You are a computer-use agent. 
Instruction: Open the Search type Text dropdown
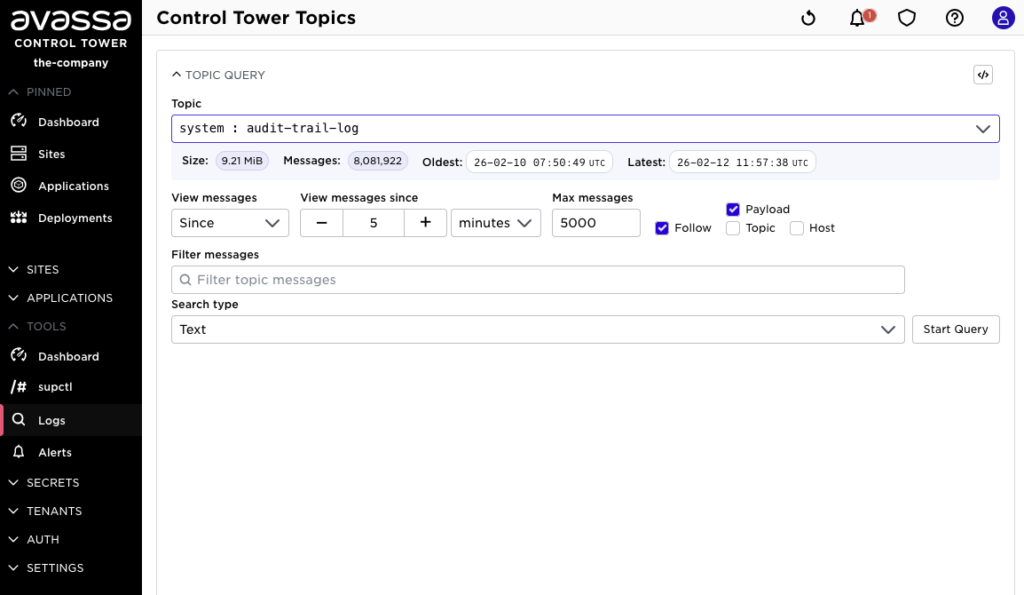(x=537, y=329)
